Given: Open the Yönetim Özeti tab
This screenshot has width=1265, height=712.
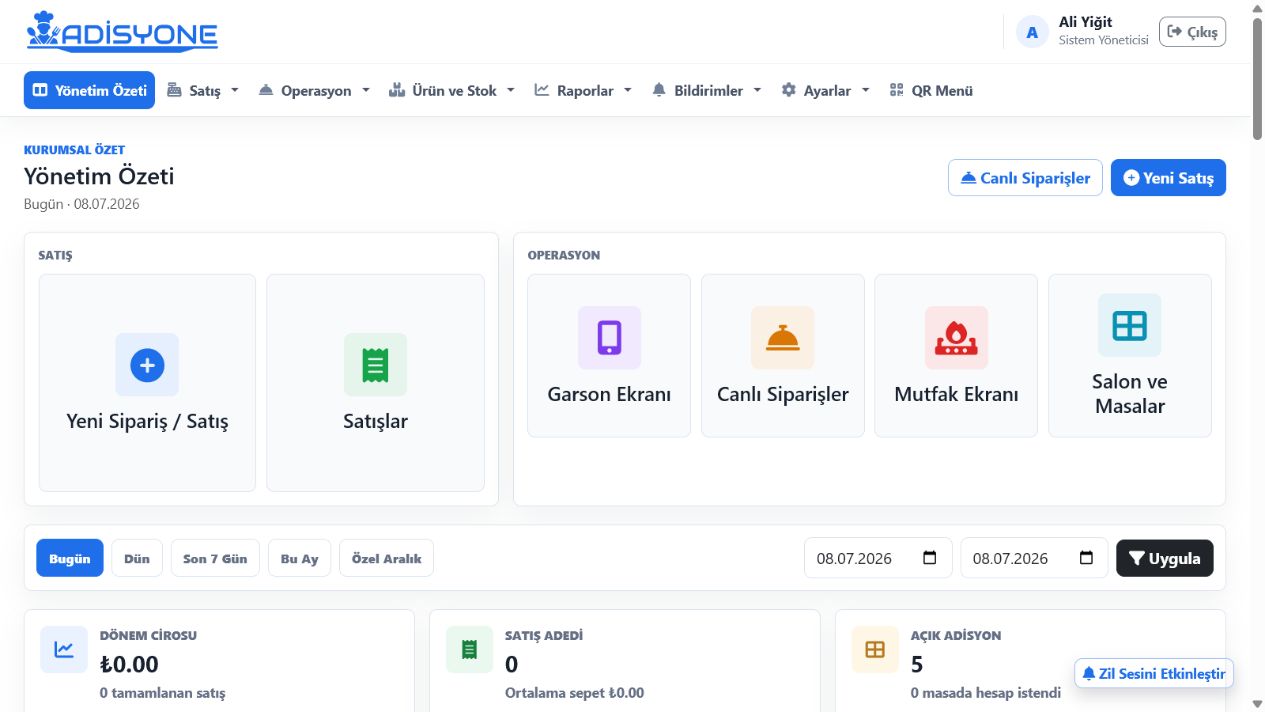Looking at the screenshot, I should 89,90.
